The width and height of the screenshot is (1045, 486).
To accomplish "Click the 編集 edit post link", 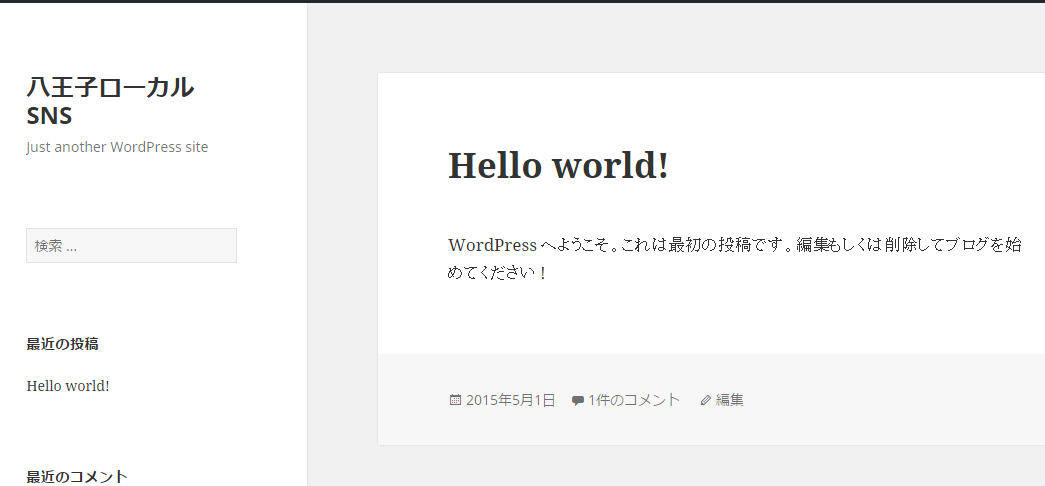I will tap(730, 400).
